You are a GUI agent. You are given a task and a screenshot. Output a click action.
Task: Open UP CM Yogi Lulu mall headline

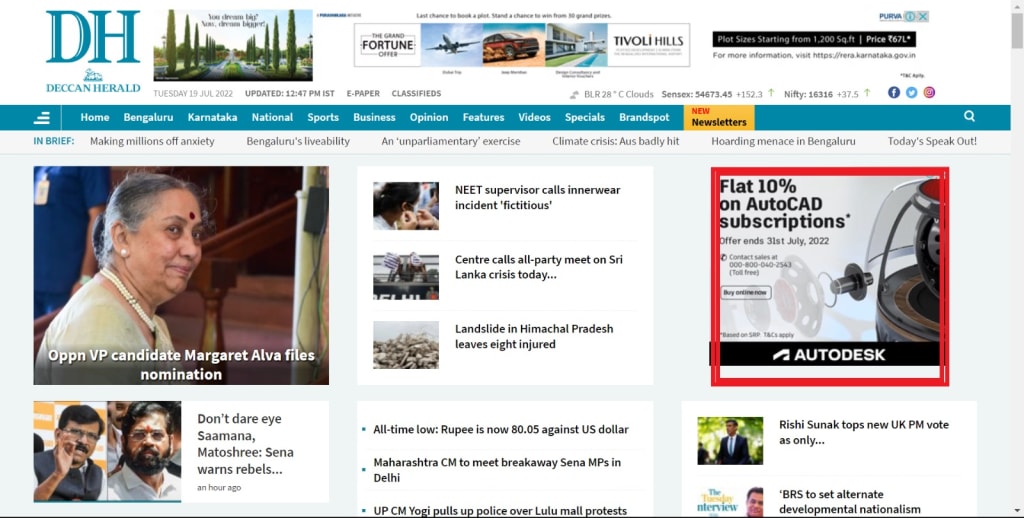[x=500, y=511]
